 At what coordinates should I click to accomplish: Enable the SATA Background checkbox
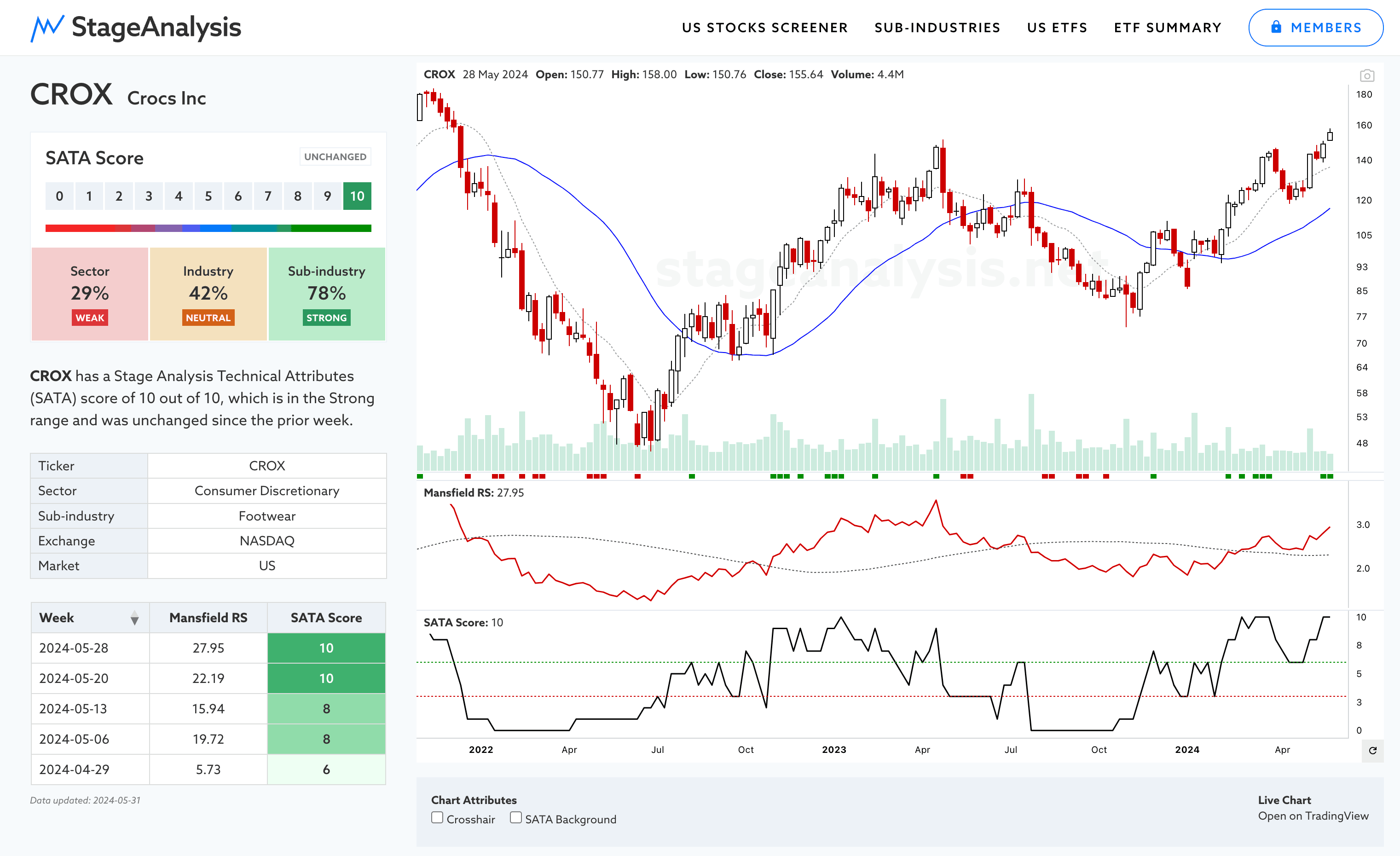pos(515,817)
